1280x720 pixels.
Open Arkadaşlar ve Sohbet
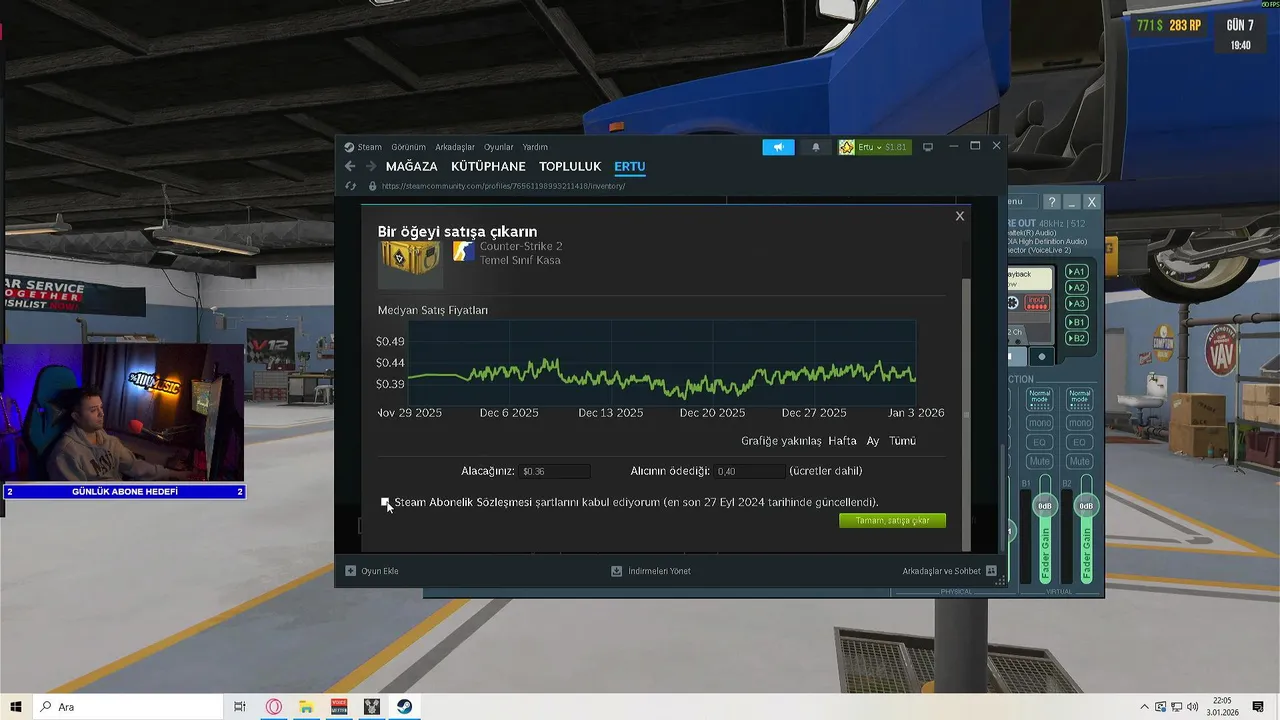941,571
